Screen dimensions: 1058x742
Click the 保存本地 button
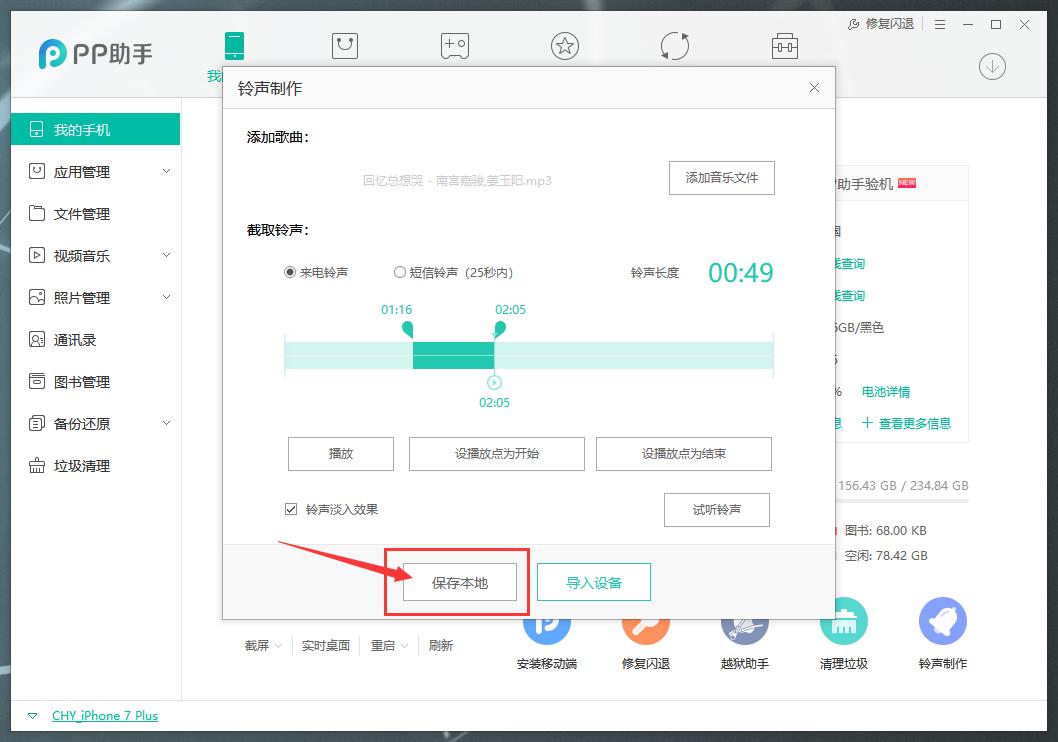(459, 582)
